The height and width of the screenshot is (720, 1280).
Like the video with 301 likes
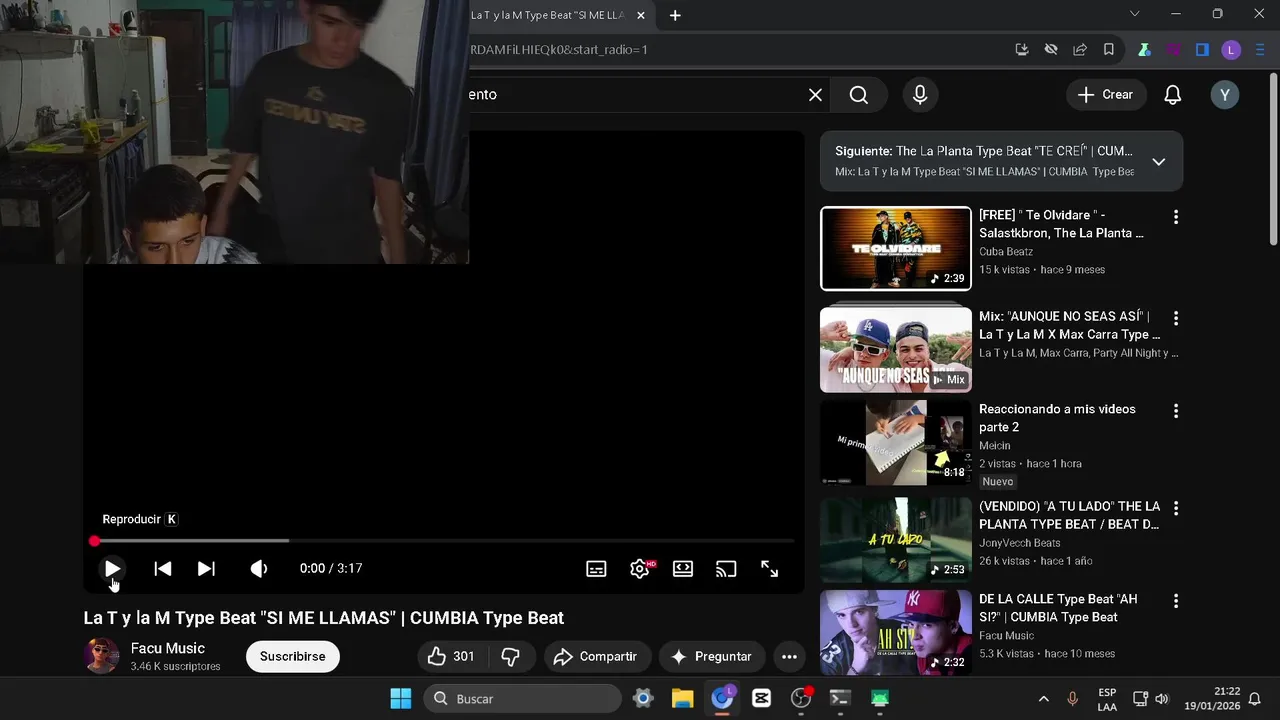click(451, 656)
